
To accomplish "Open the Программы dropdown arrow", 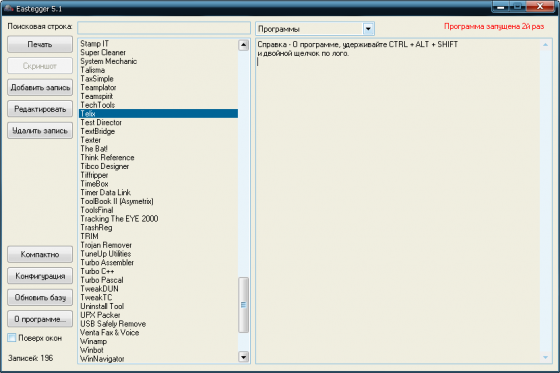I will 368,29.
